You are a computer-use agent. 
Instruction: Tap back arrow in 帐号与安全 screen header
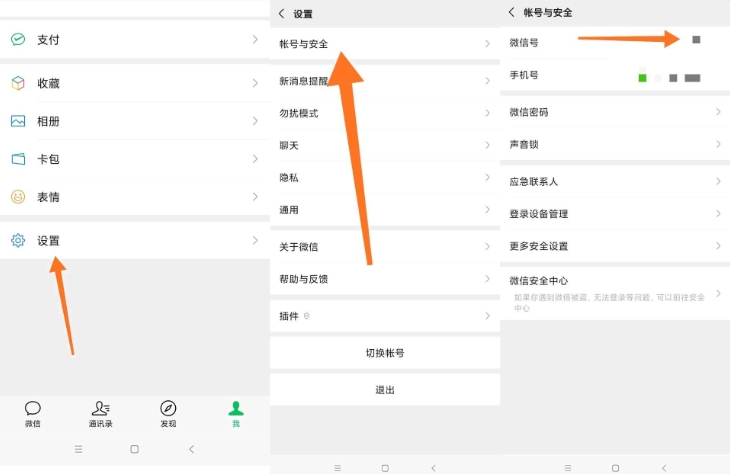click(512, 12)
